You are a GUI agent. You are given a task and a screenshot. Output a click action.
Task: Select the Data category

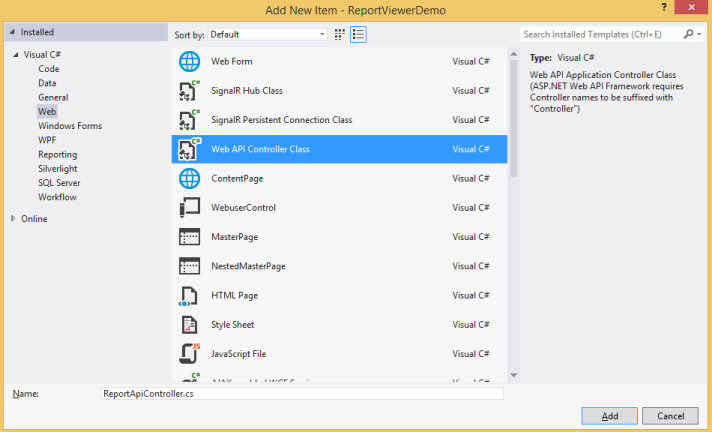point(47,83)
